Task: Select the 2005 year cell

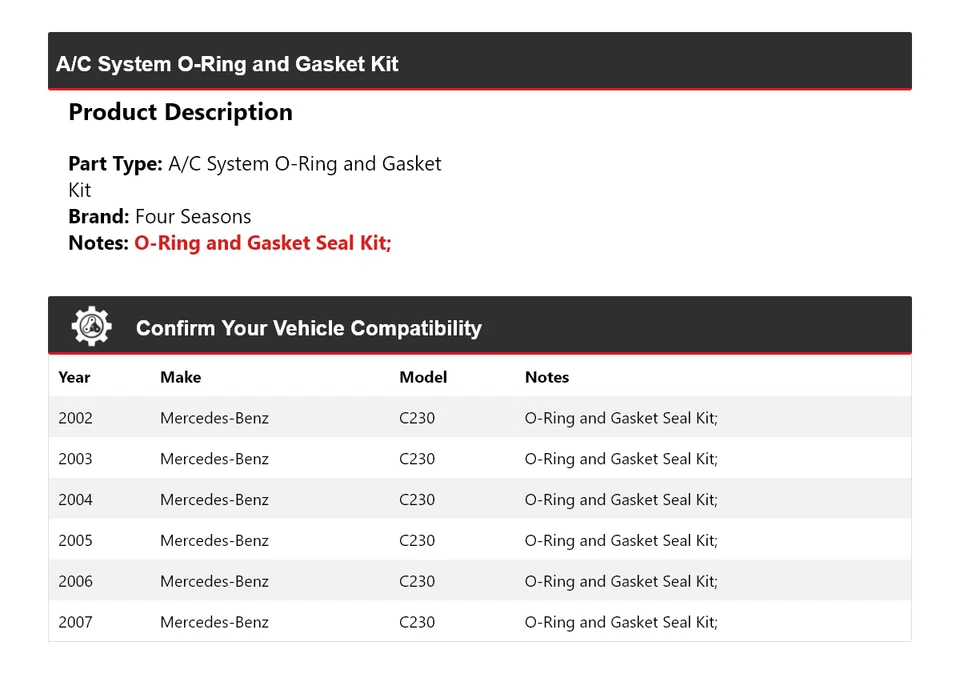Action: click(75, 541)
